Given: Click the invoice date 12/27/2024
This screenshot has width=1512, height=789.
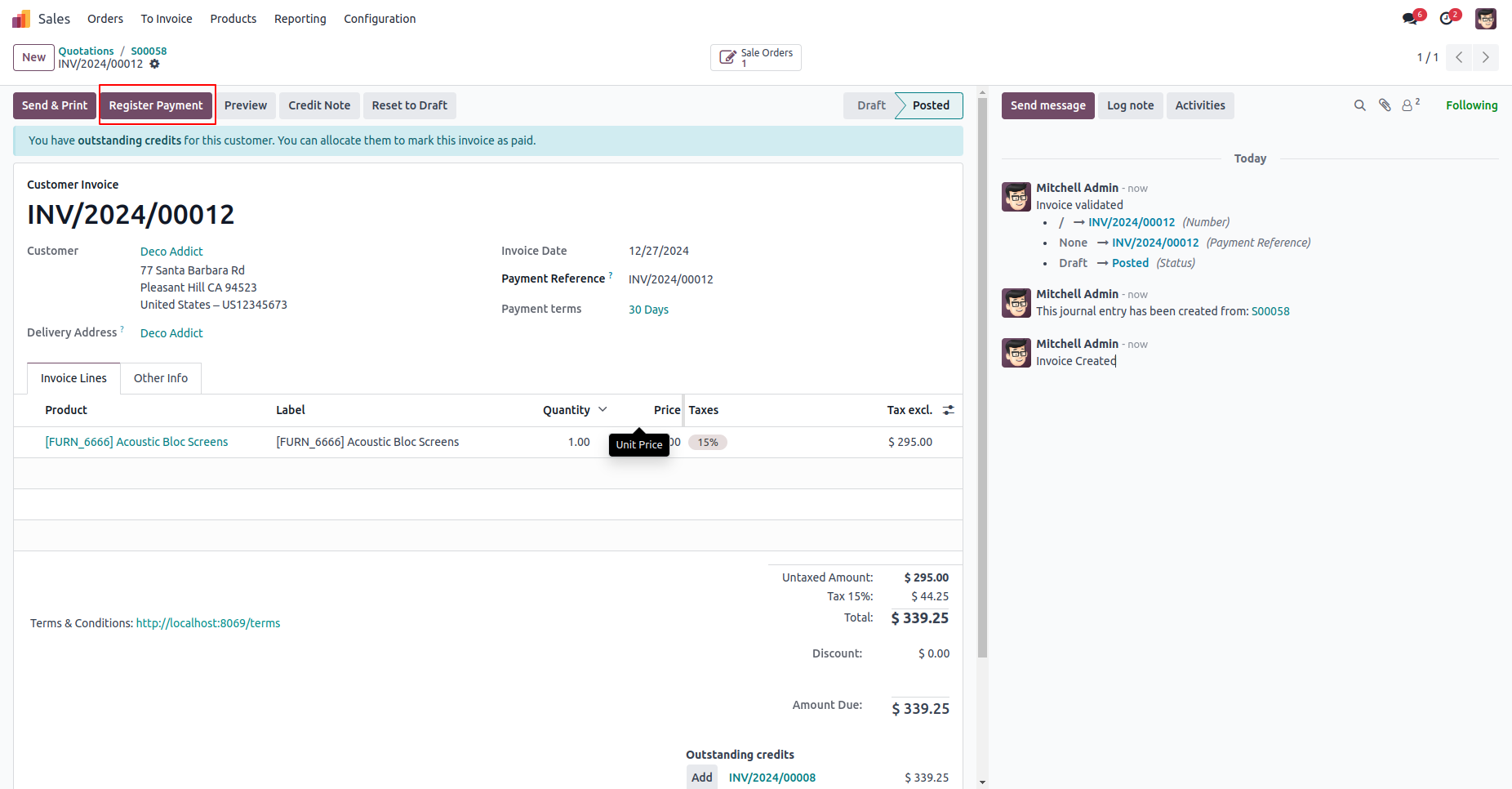Looking at the screenshot, I should 659,251.
